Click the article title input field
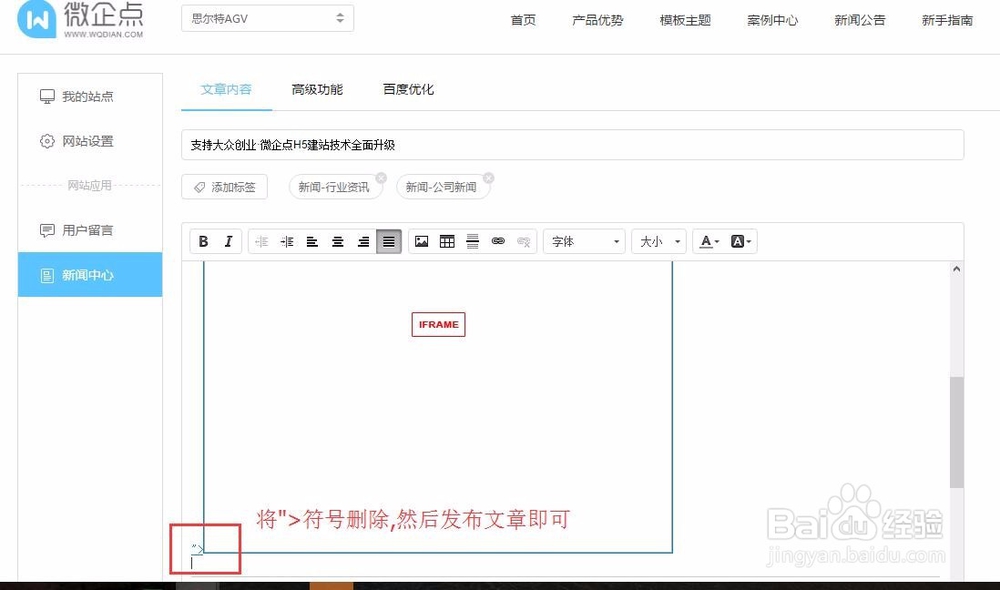Viewport: 1000px width, 590px height. (x=572, y=145)
